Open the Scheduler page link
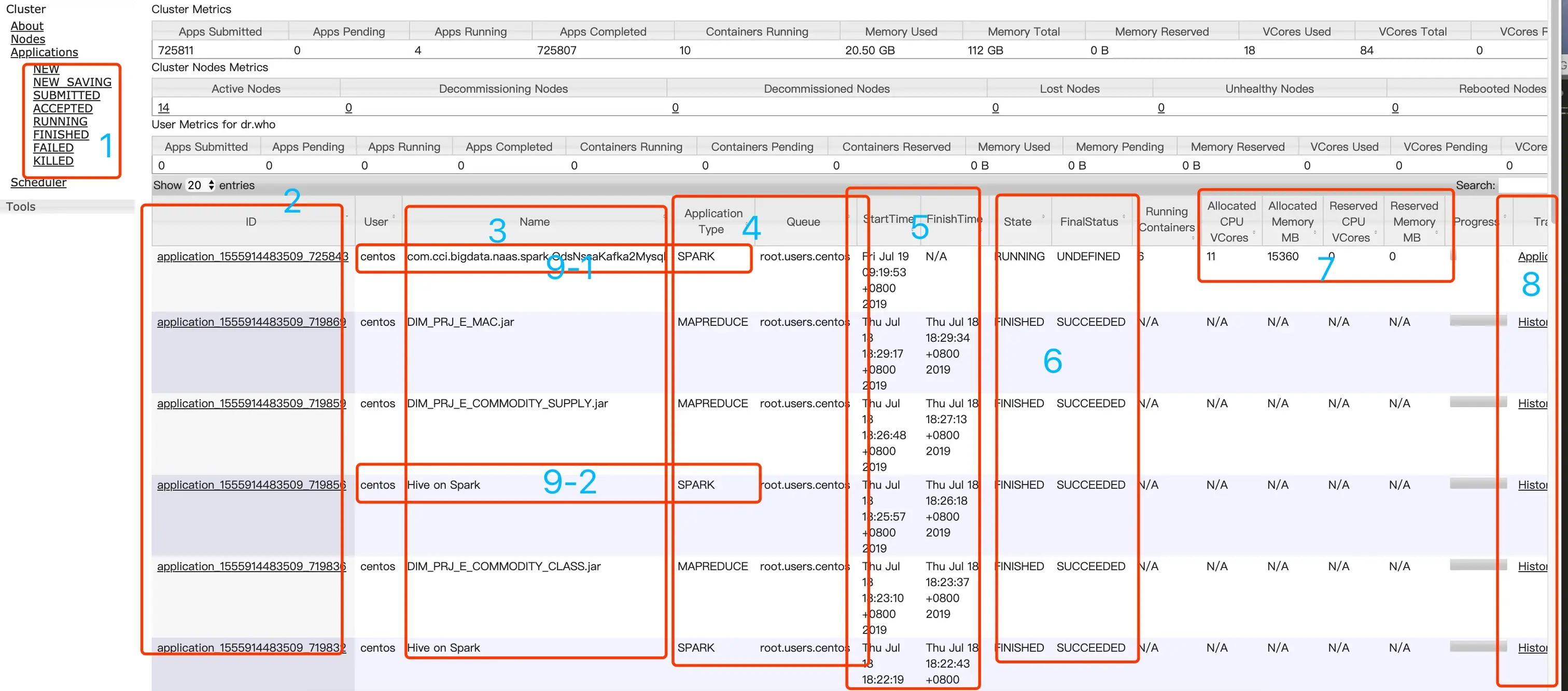This screenshot has height=691, width=1568. click(38, 182)
